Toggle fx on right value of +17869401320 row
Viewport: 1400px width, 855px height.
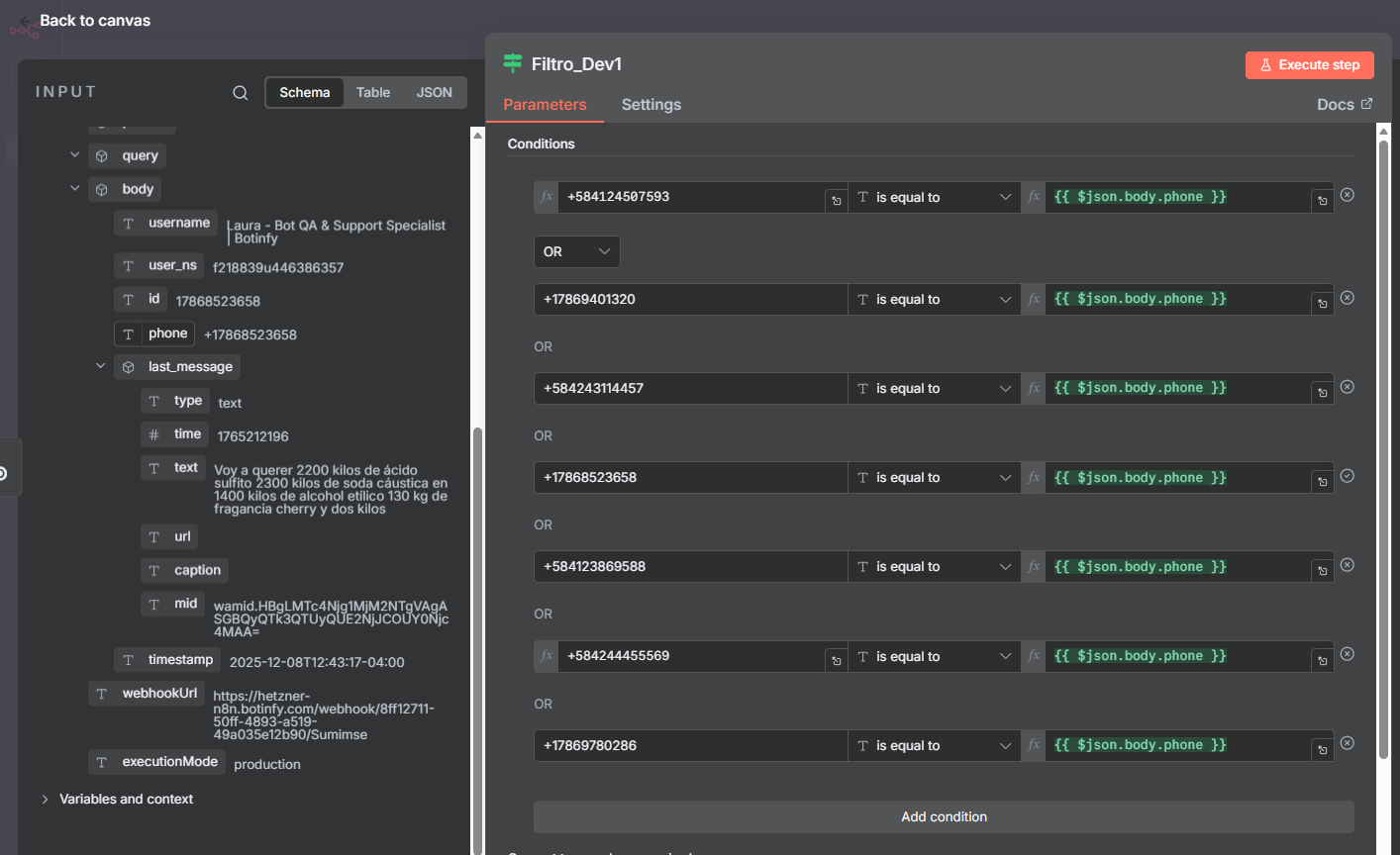[1034, 300]
